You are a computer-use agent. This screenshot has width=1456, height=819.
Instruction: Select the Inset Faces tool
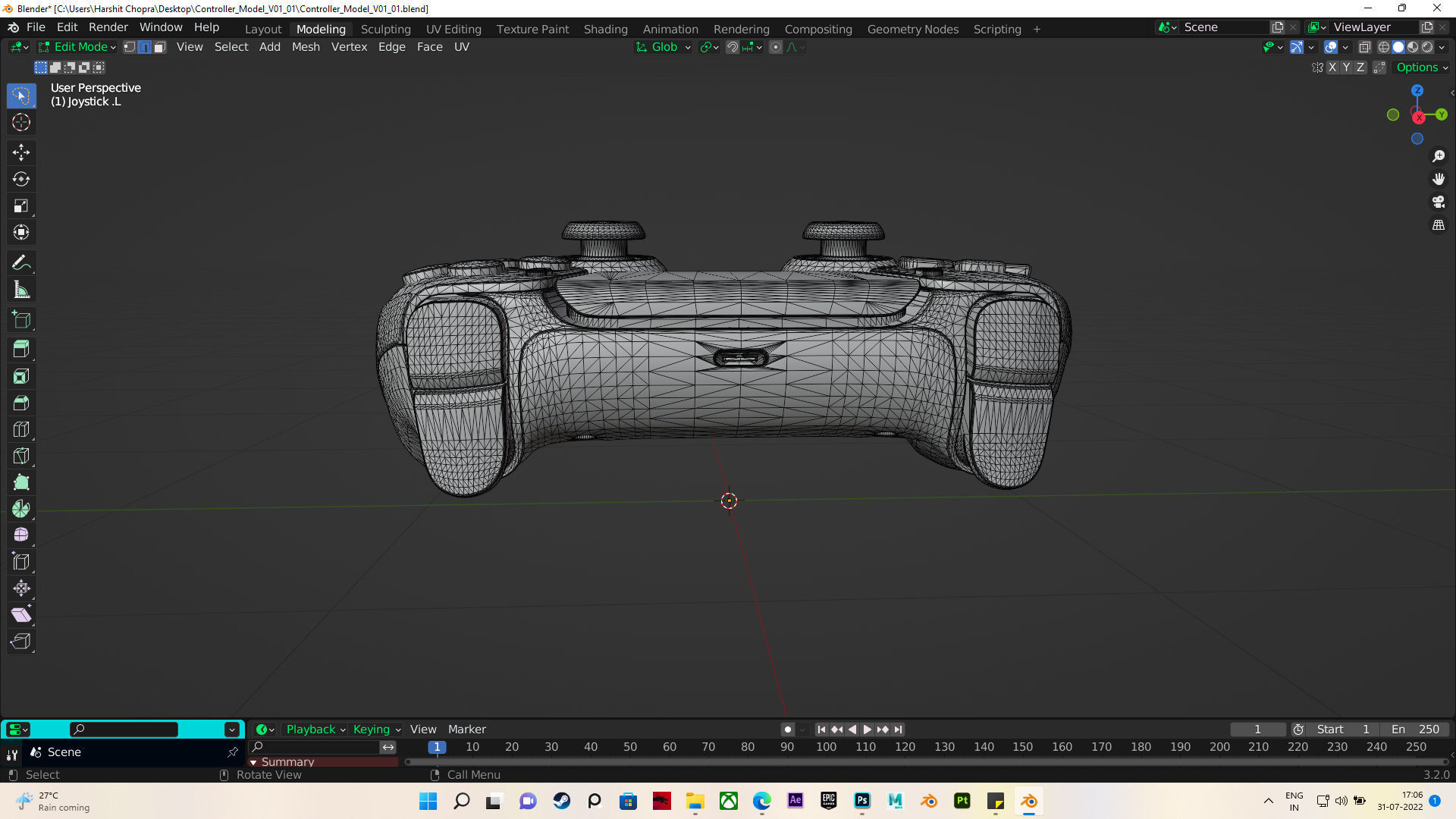(21, 376)
